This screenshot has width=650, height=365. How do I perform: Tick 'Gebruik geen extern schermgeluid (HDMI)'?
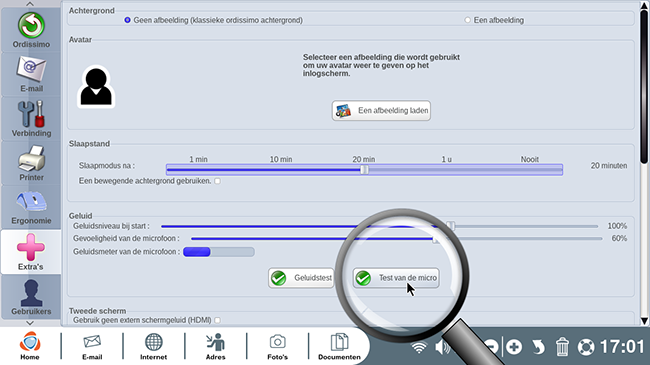[217, 320]
